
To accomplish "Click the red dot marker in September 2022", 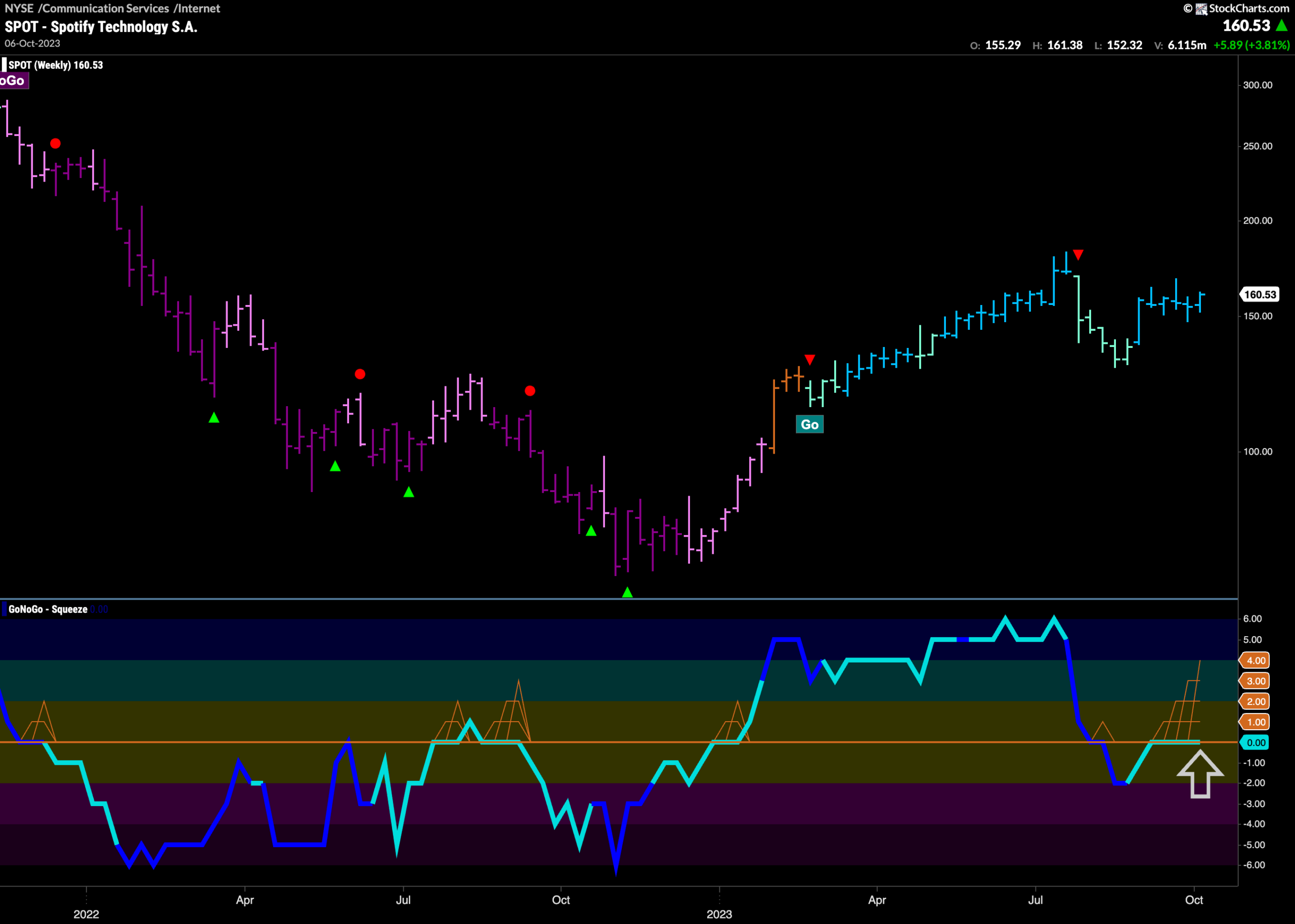I will point(530,391).
